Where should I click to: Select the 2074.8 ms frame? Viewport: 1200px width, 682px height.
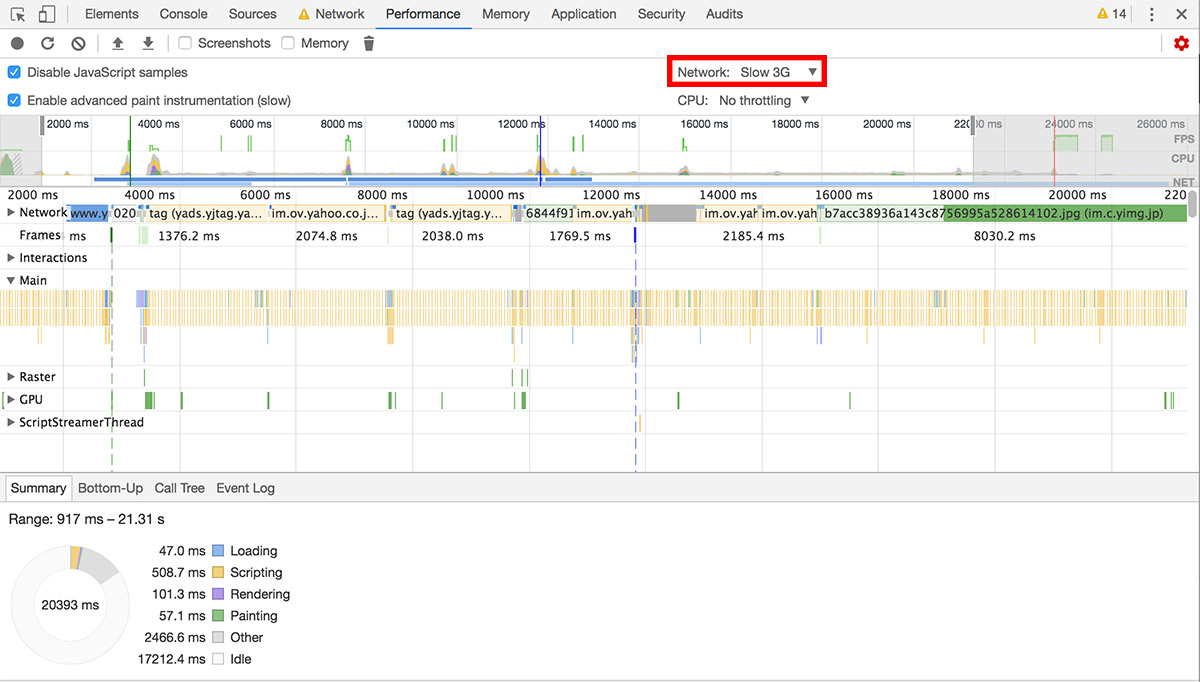click(x=327, y=236)
